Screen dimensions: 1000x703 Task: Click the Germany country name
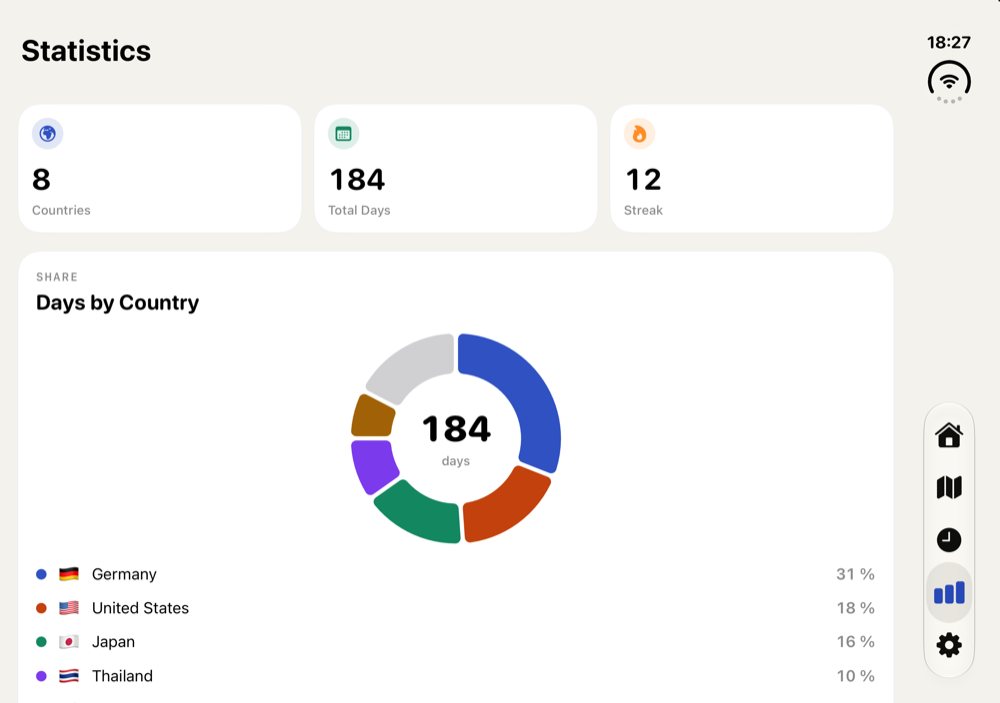tap(124, 574)
